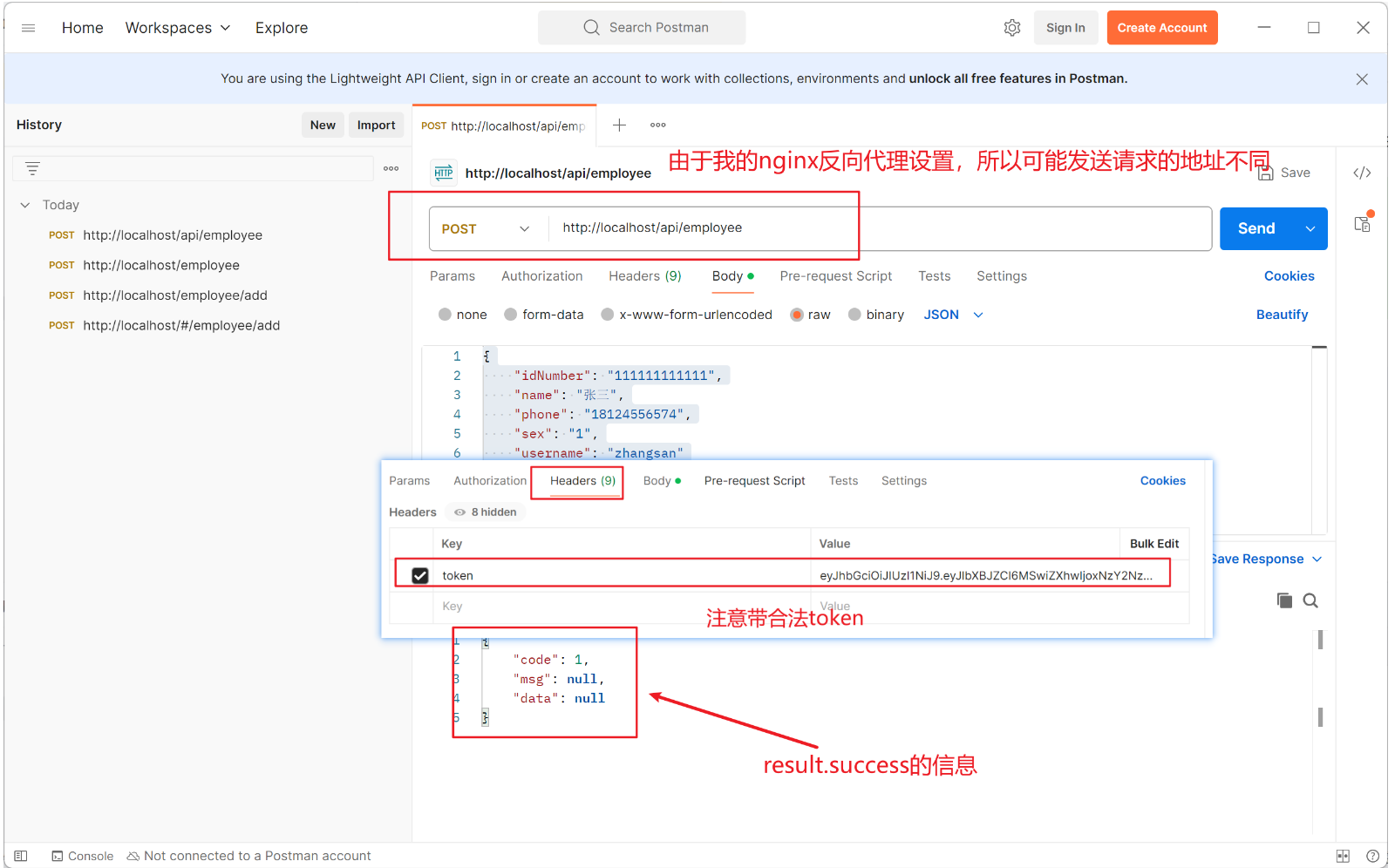Open the hamburger menu icon
1395x868 pixels.
(28, 28)
